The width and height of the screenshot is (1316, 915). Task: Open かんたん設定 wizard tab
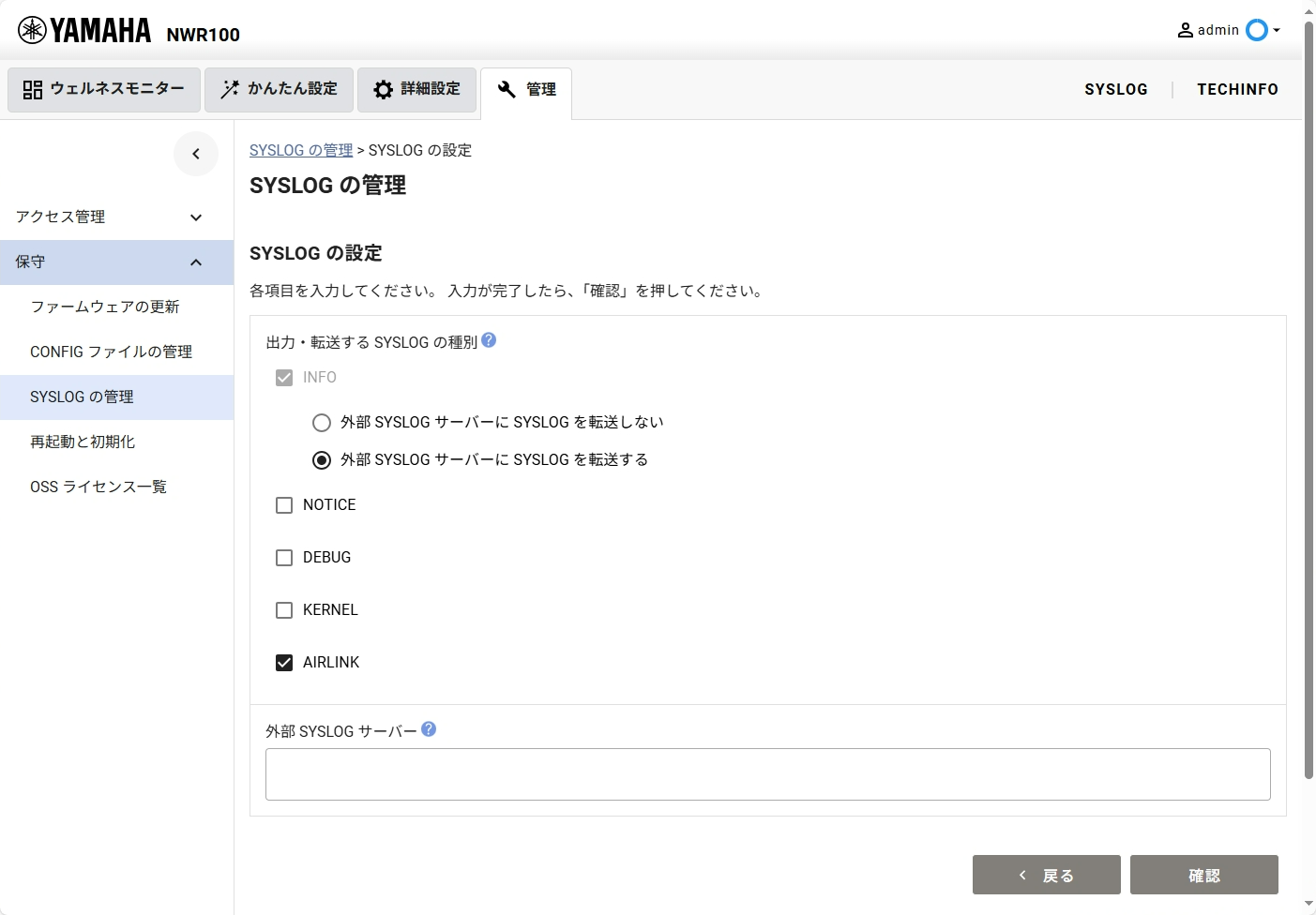[x=279, y=89]
